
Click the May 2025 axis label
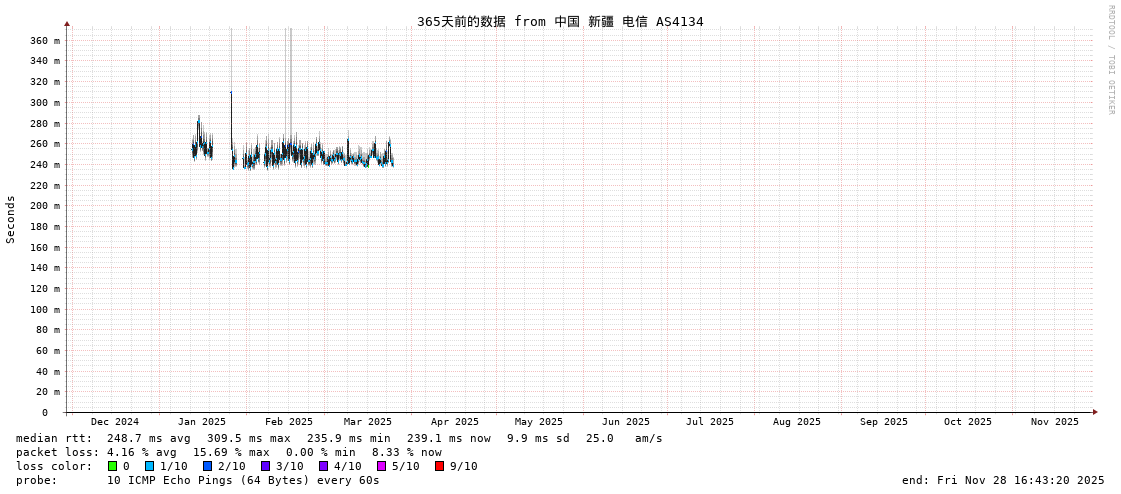538,422
